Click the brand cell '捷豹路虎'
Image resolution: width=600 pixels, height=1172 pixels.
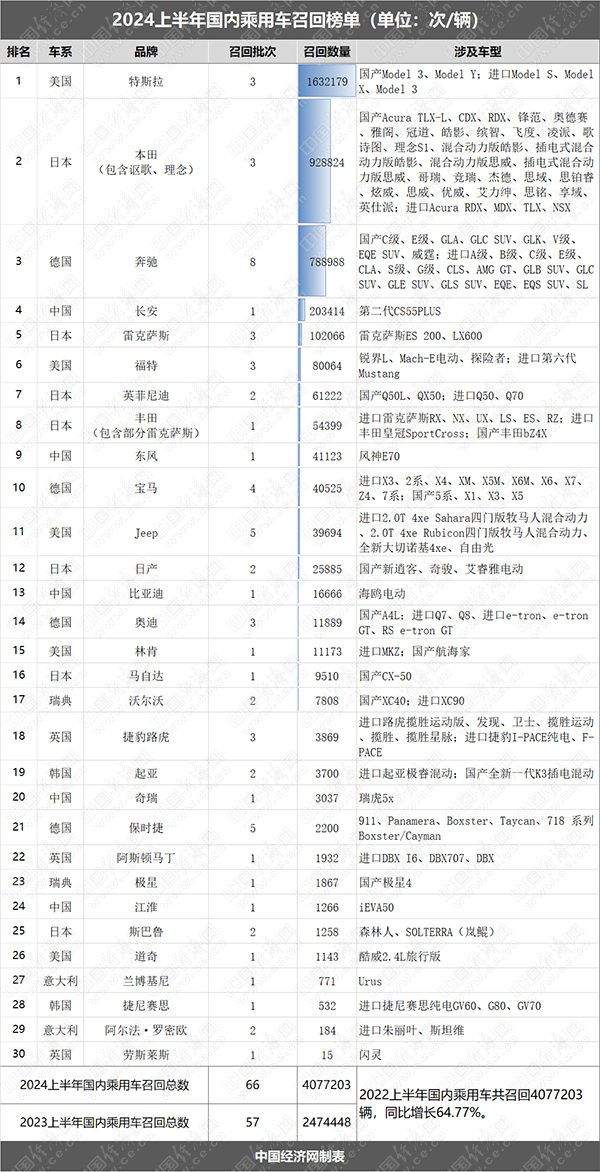pyautogui.click(x=146, y=737)
